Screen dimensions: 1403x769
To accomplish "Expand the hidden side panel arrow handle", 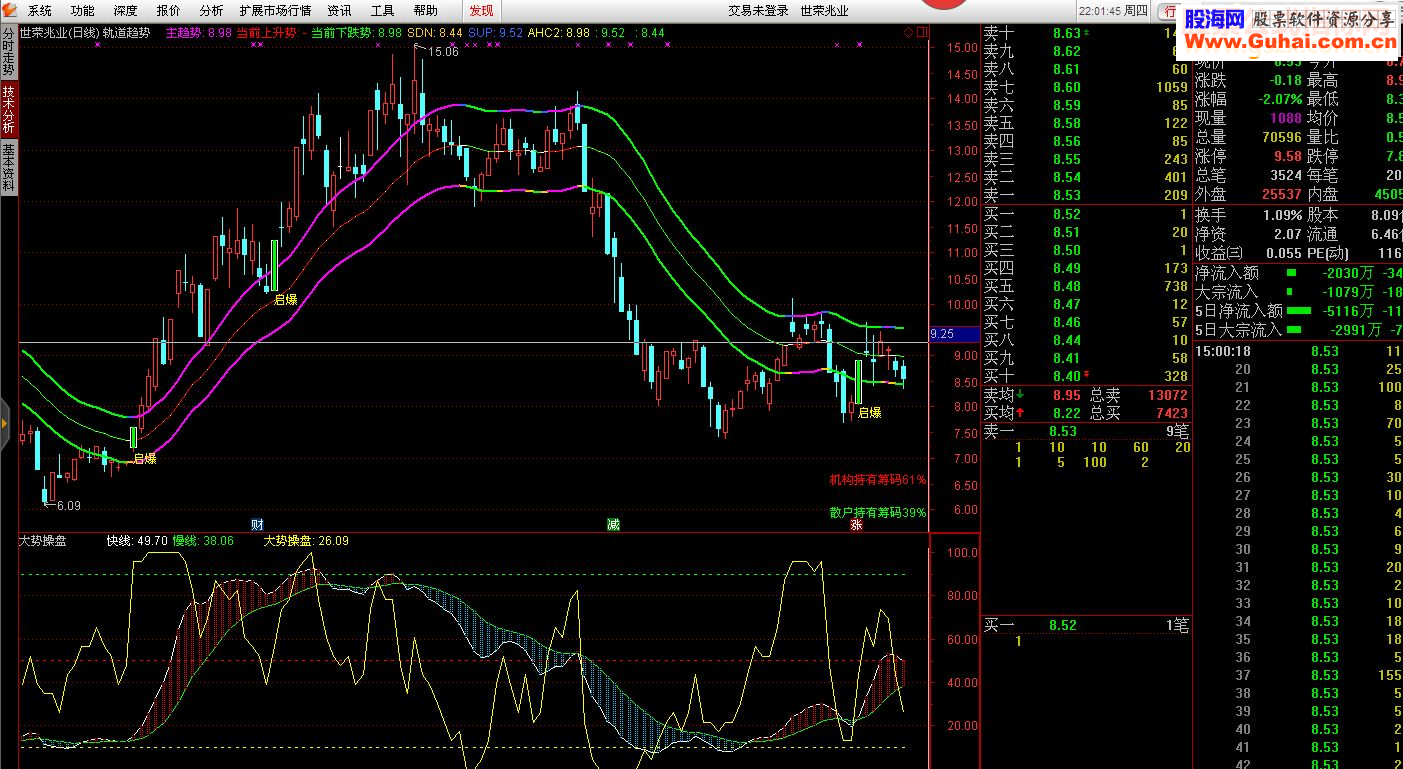I will [4, 423].
